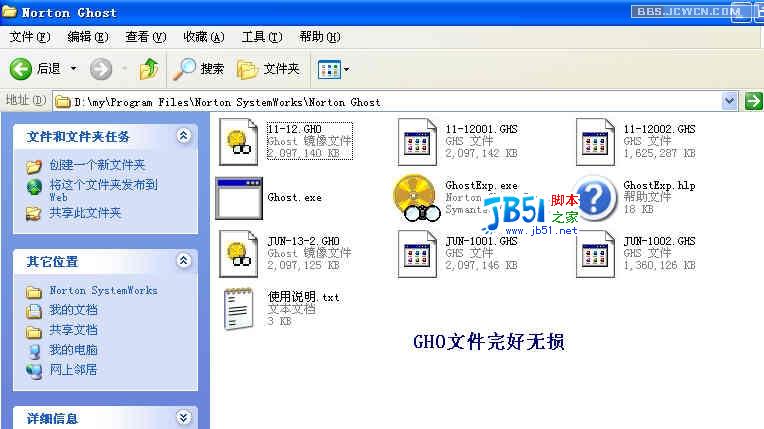Select the JUN-1002.GHS file icon
The image size is (764, 429).
coord(595,254)
